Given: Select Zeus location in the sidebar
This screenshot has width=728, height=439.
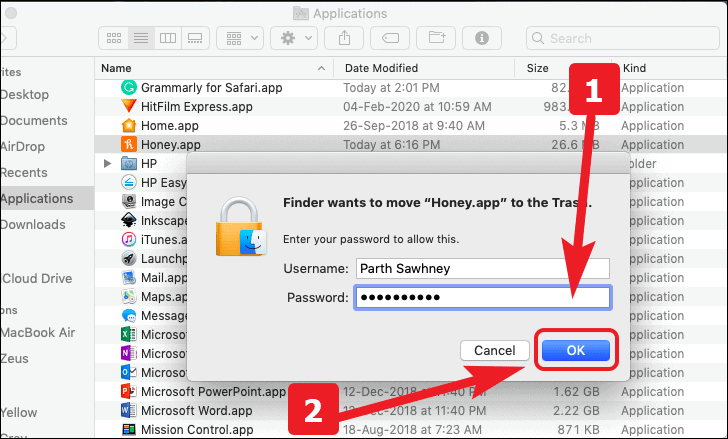Looking at the screenshot, I should [14, 359].
